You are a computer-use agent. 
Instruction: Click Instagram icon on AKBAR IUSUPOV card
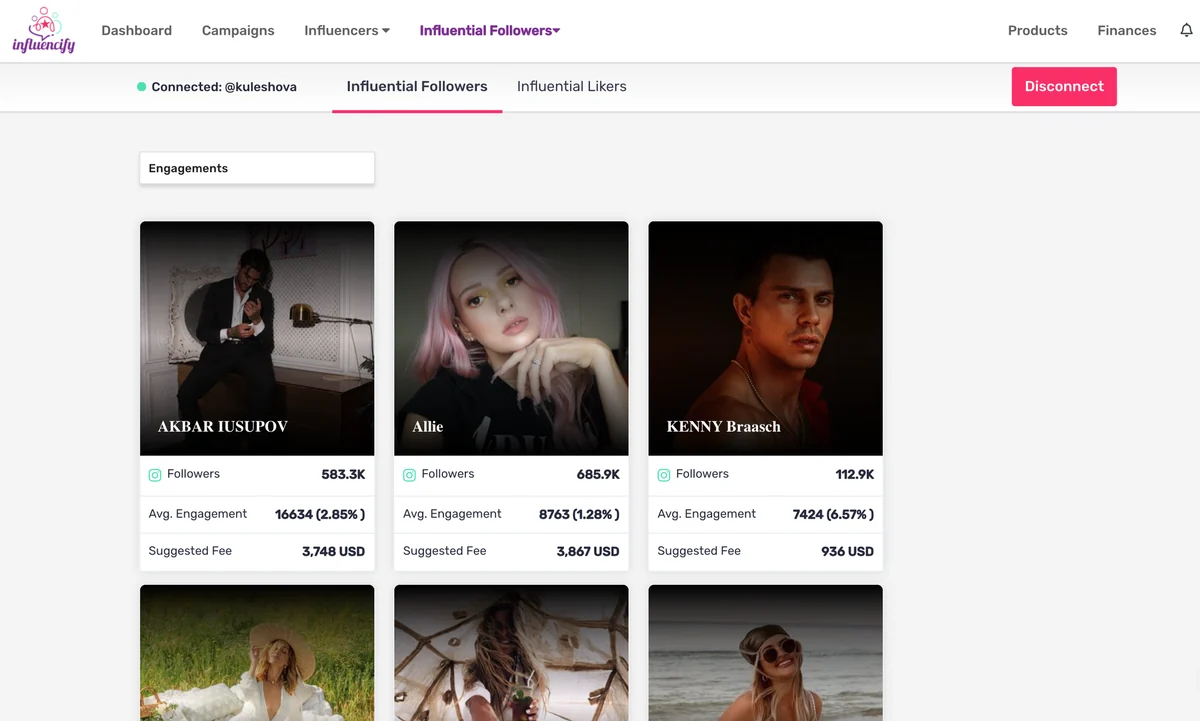point(155,475)
